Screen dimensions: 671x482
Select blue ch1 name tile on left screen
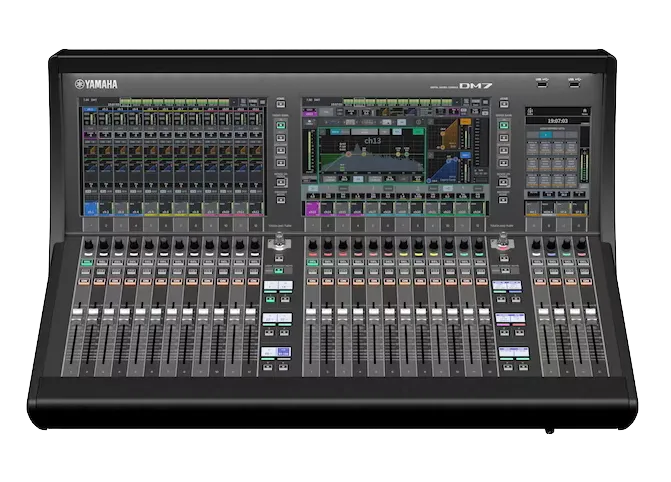[x=91, y=208]
